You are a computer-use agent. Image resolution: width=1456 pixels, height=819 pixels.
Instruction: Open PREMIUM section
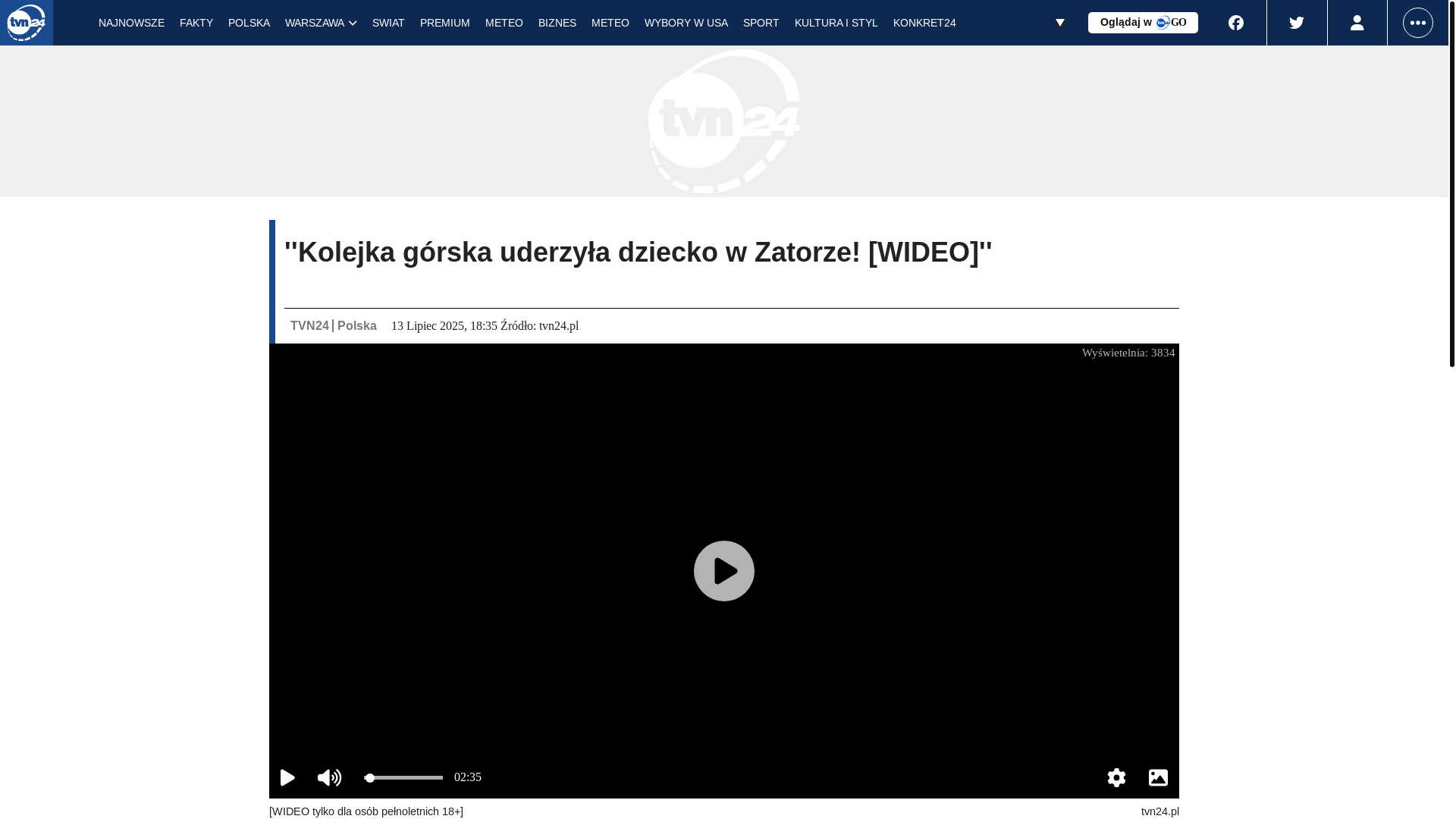445,23
